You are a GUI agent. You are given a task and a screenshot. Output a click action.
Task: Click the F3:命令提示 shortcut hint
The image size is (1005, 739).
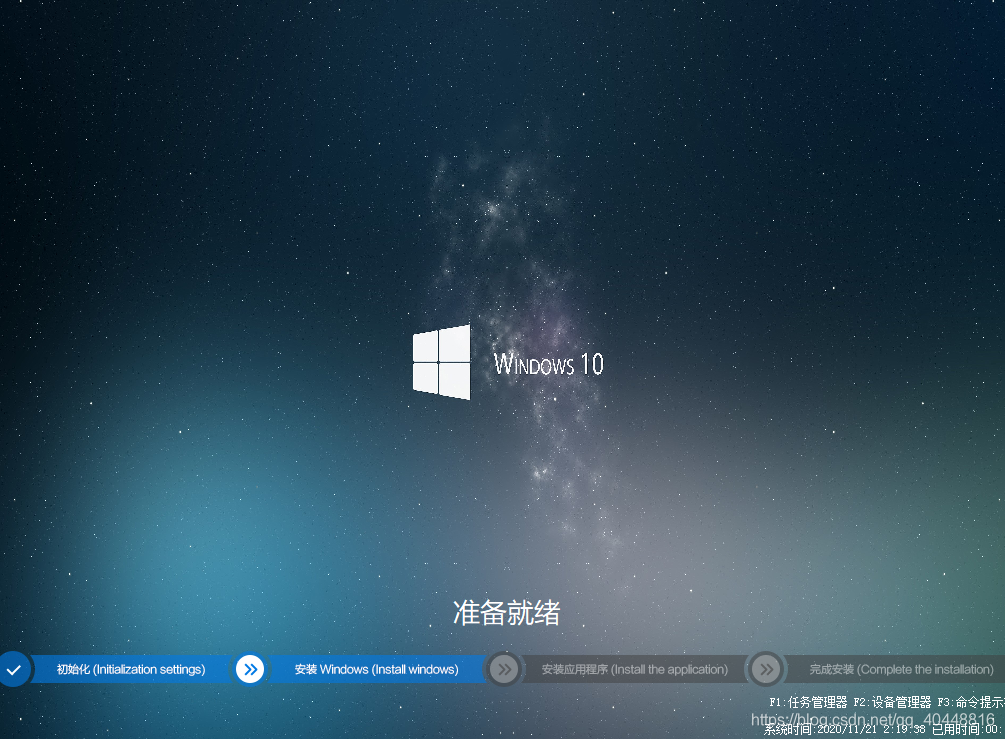(x=971, y=702)
